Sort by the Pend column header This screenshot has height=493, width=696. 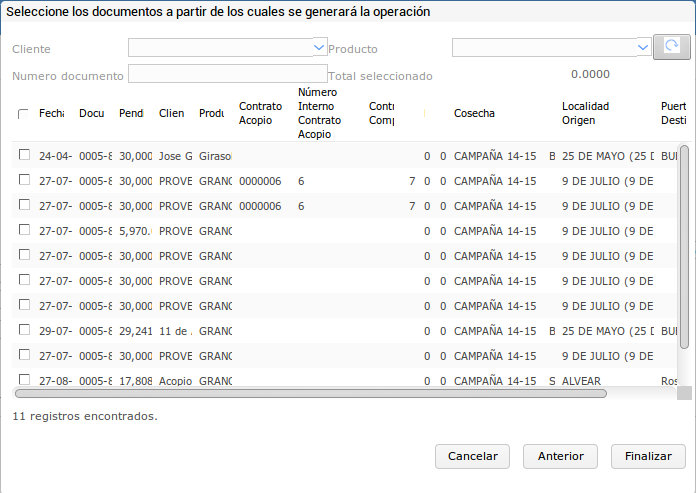[131, 113]
